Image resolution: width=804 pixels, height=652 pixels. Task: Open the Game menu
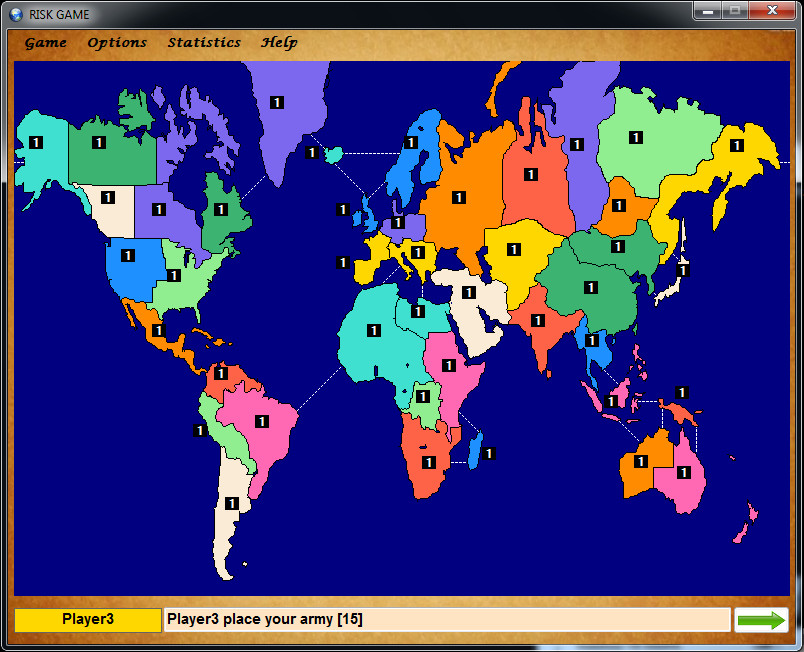(46, 43)
